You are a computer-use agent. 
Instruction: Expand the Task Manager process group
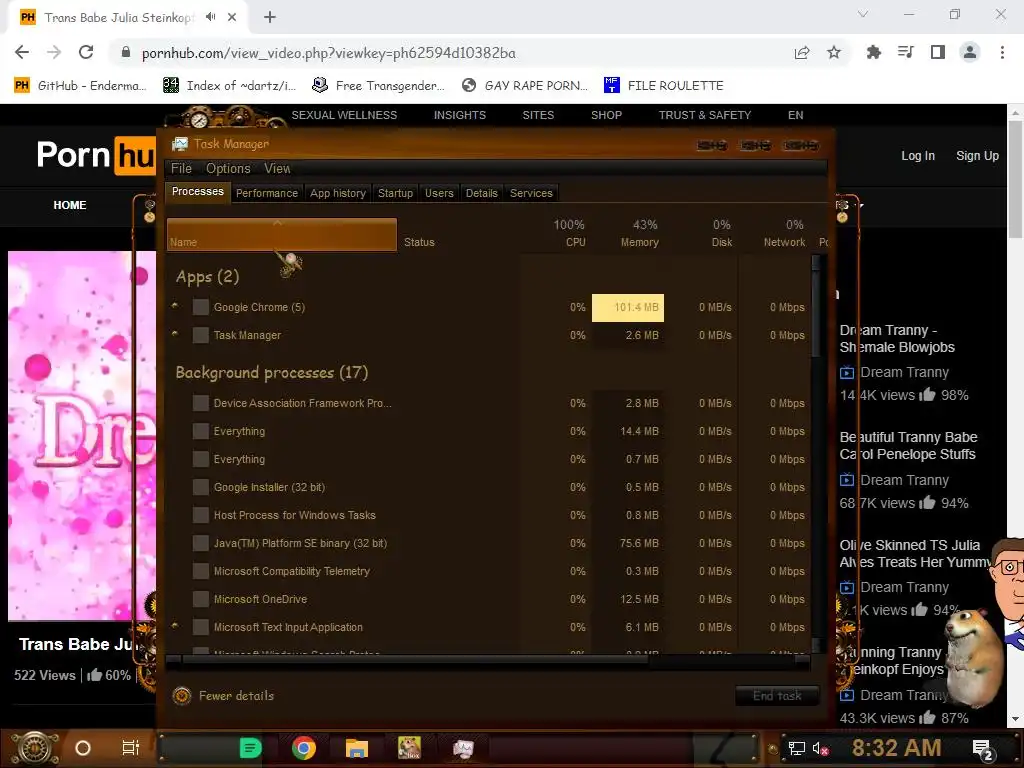click(175, 334)
